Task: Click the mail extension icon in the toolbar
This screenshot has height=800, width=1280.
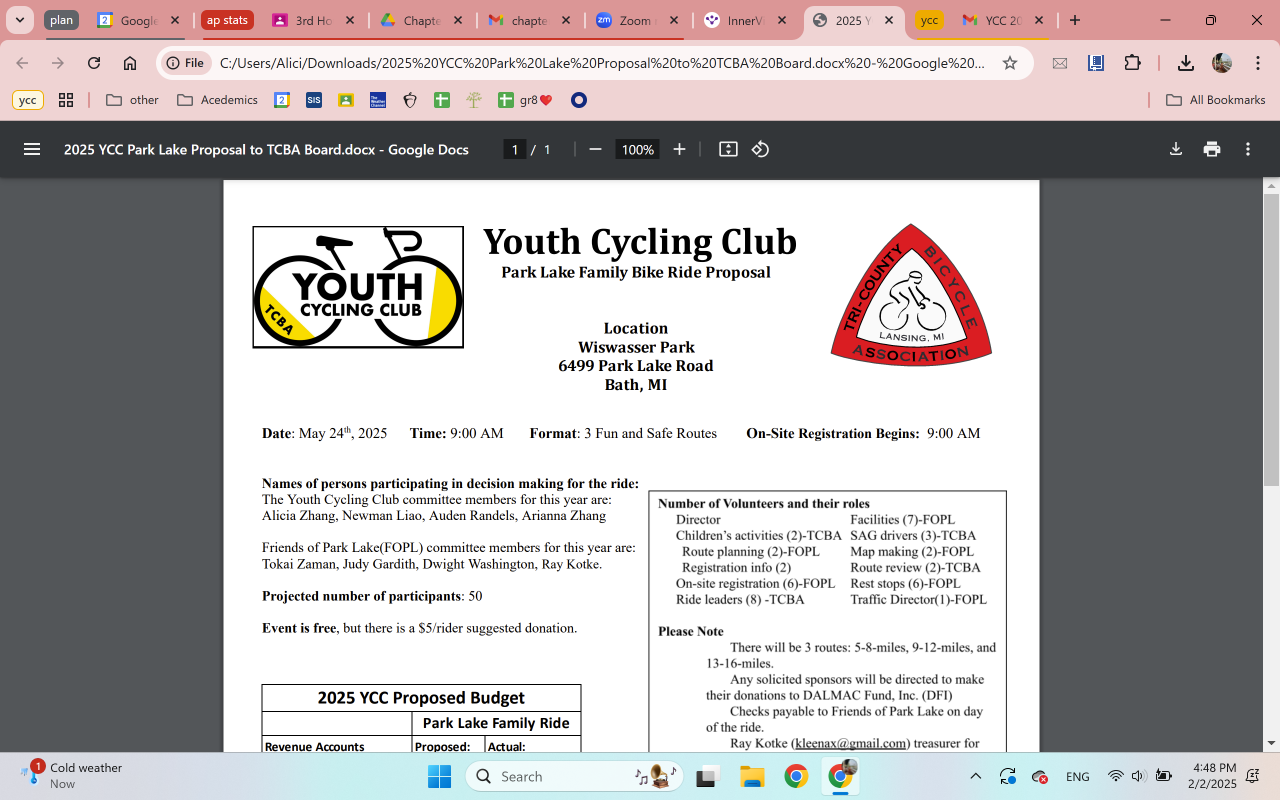Action: click(1060, 63)
